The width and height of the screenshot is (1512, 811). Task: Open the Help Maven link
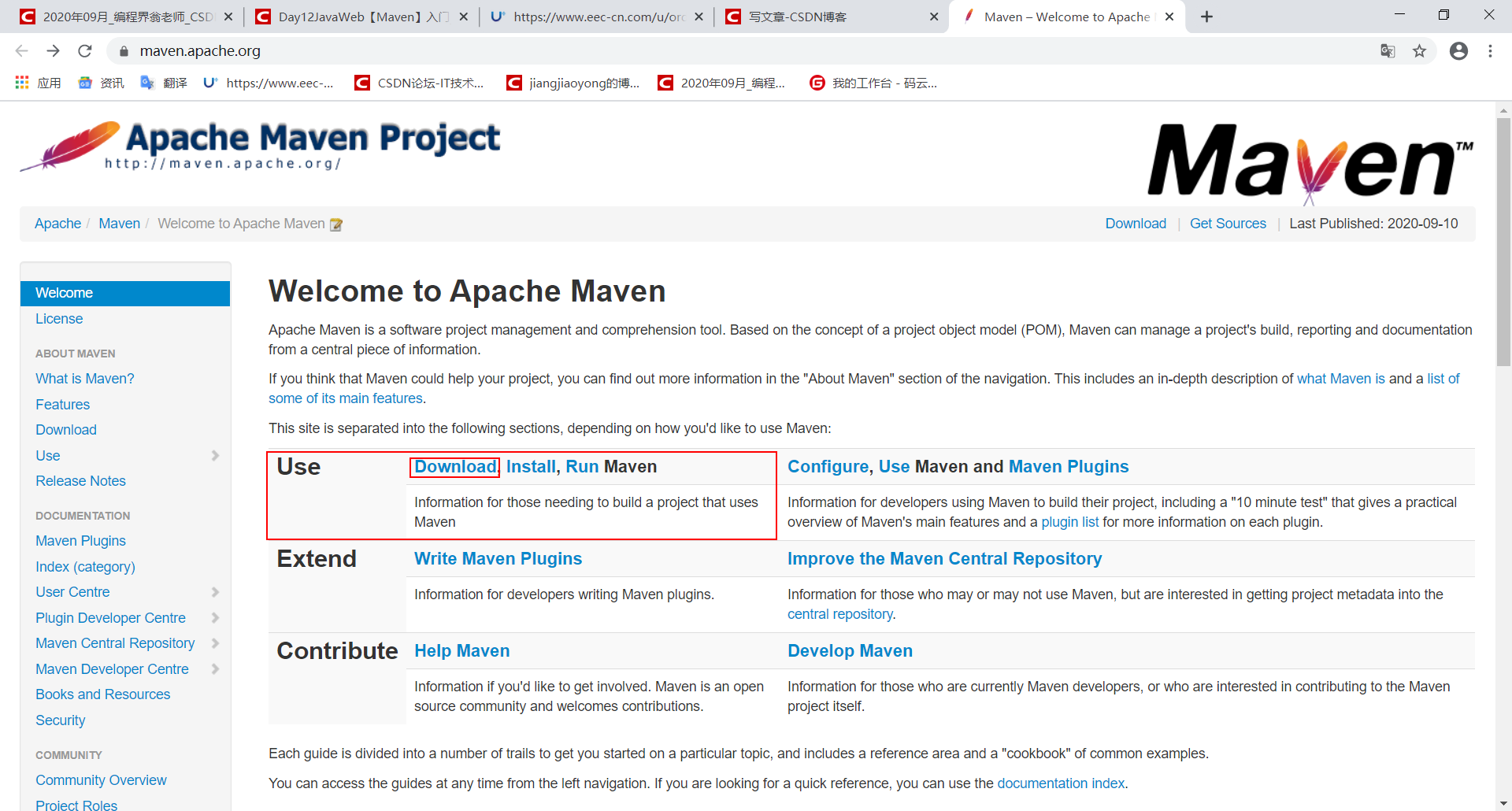[x=461, y=651]
